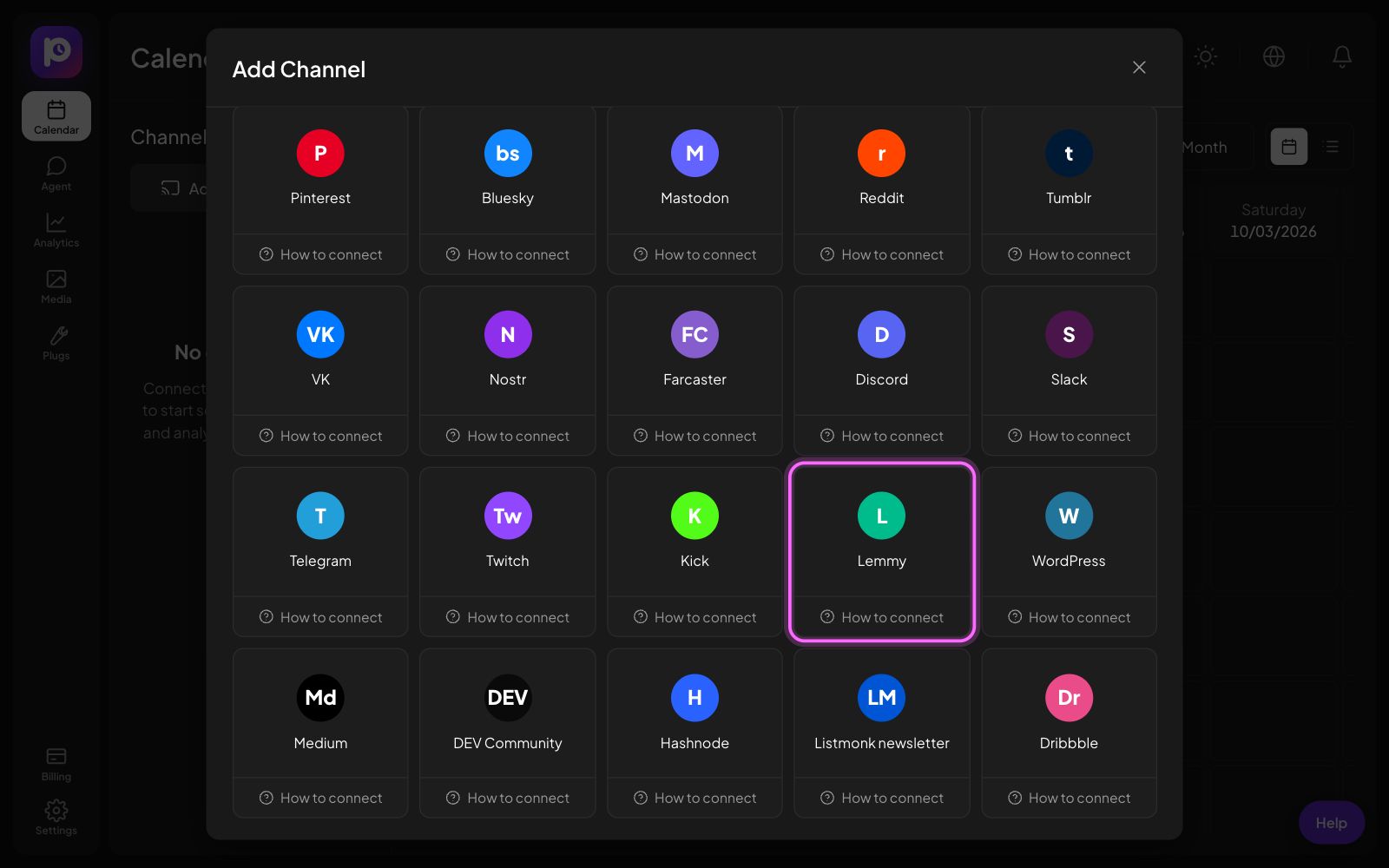Image resolution: width=1389 pixels, height=868 pixels.
Task: Open How to connect for Discord
Action: pos(881,436)
